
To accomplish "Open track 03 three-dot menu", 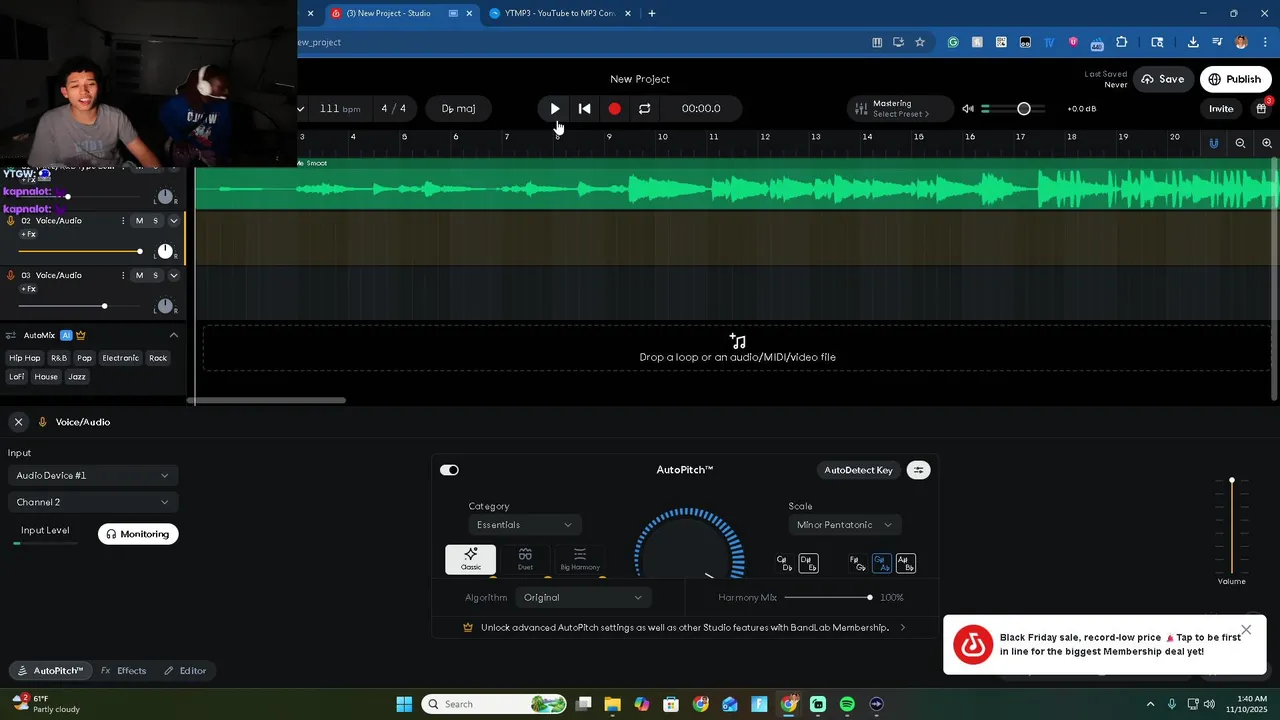I will (x=123, y=275).
